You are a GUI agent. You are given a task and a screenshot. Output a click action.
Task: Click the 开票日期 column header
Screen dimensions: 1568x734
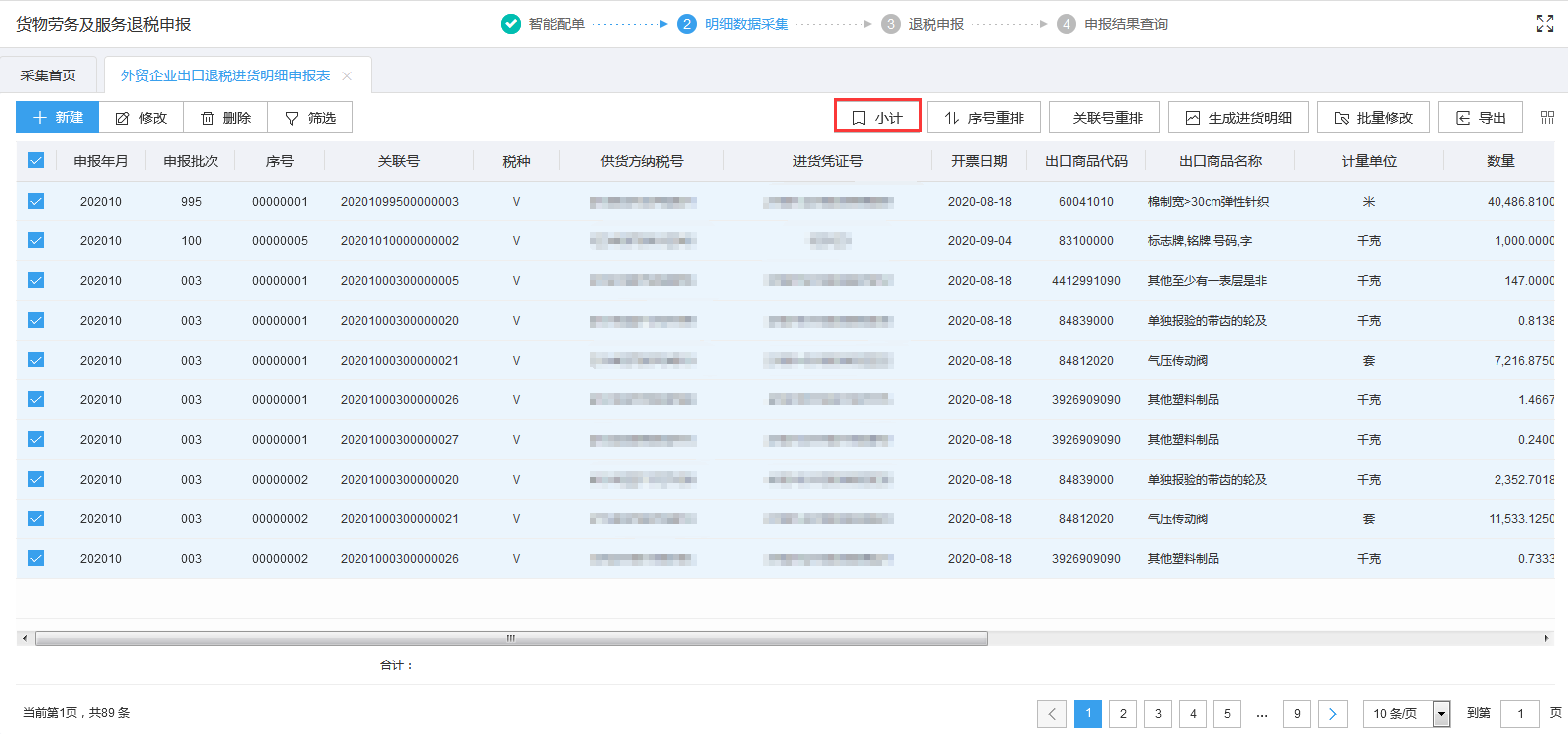(979, 161)
